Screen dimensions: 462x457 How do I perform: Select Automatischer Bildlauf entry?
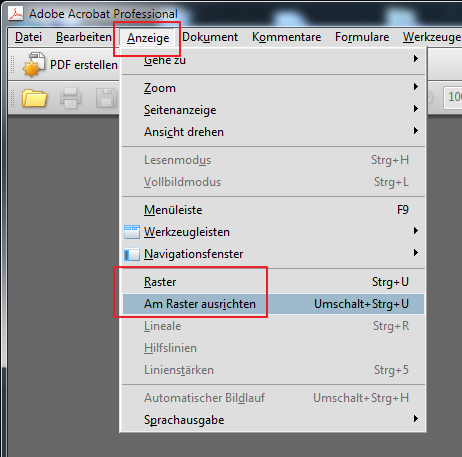point(273,398)
